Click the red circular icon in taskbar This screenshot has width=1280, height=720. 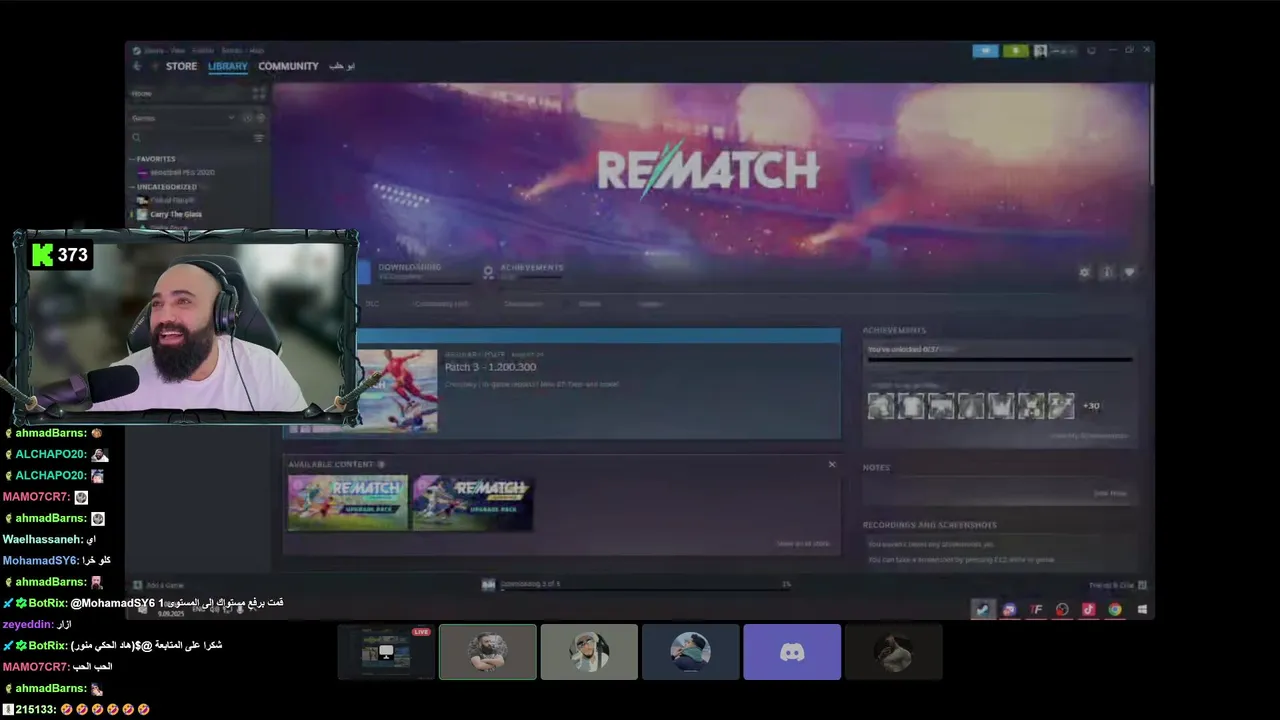1062,610
